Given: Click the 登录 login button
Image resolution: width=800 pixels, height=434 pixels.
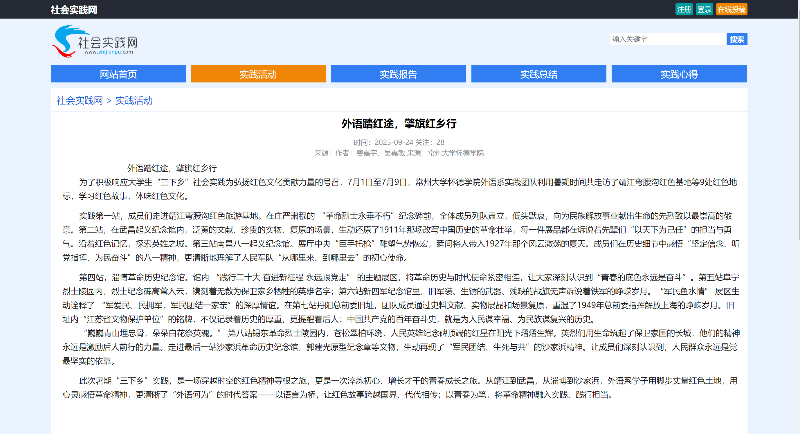Looking at the screenshot, I should [x=704, y=9].
